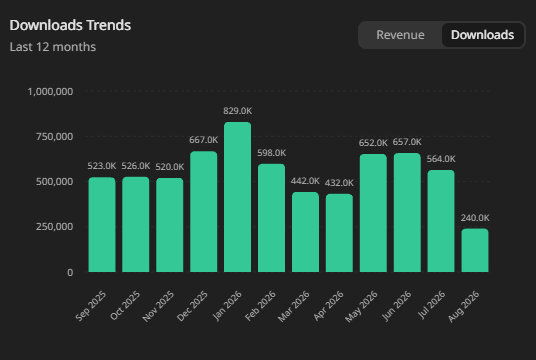Viewport: 536px width, 360px height.
Task: Click the Sep 2025 bar
Action: (x=102, y=225)
